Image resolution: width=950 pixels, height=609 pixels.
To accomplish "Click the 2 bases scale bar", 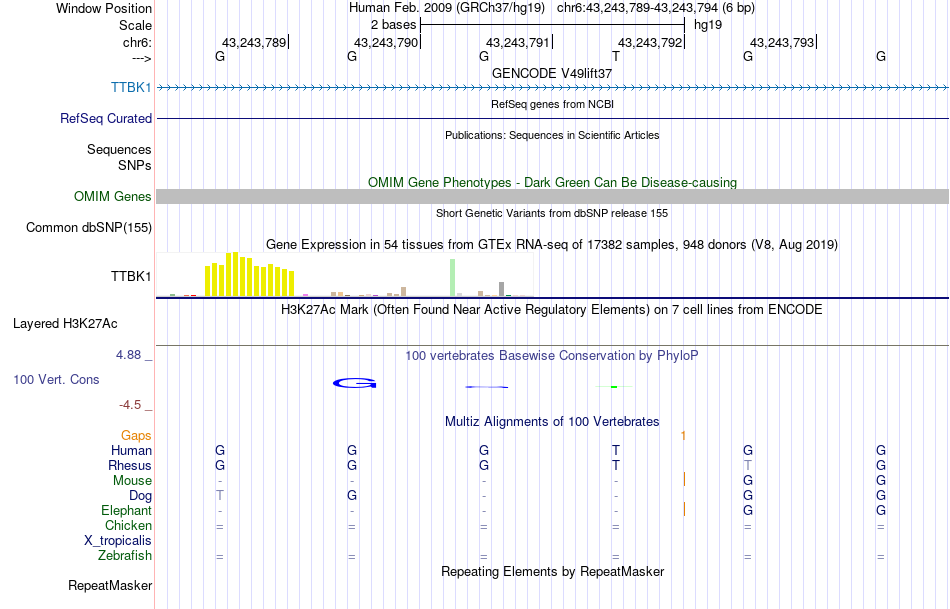I will 552,25.
